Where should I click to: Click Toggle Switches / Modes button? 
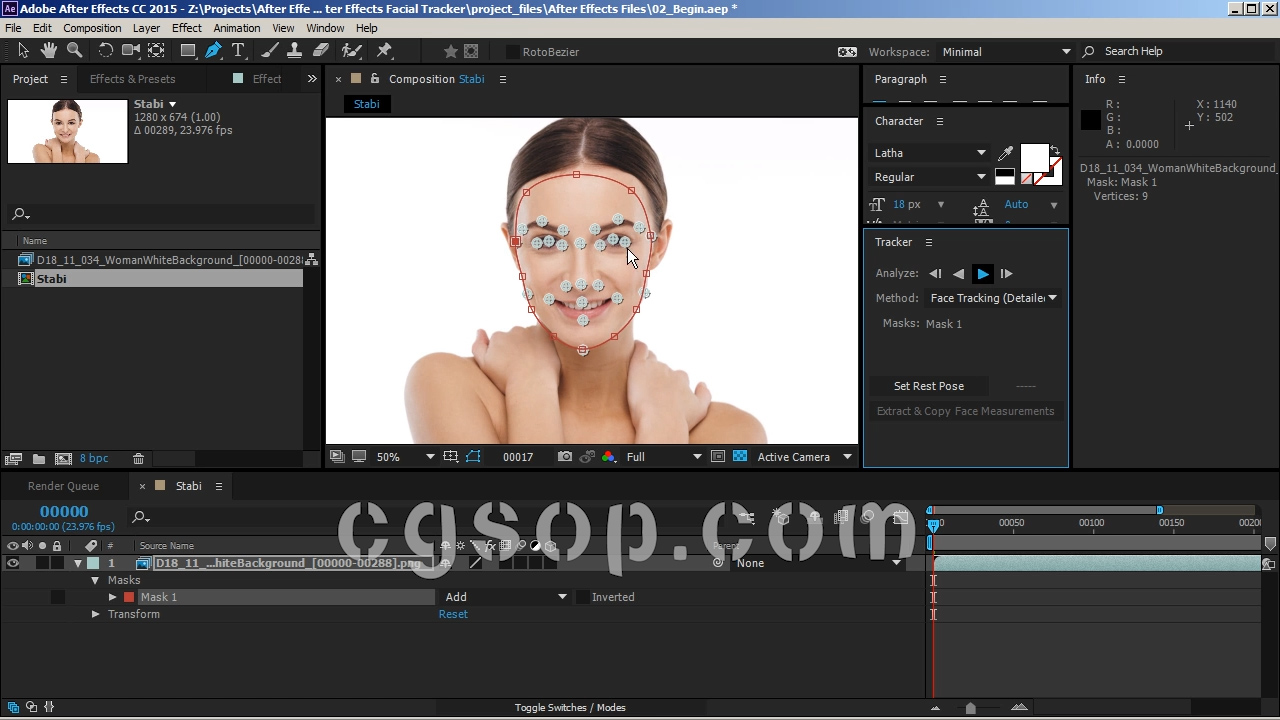point(570,708)
